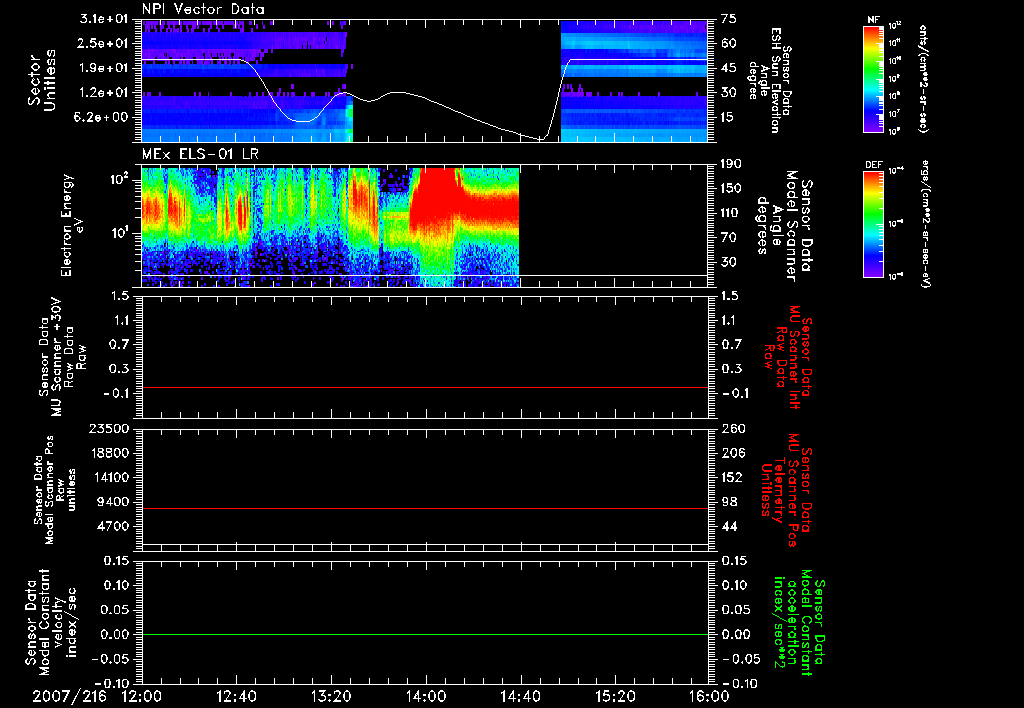
Task: Click the 13:20 time tick label
Action: click(x=331, y=697)
